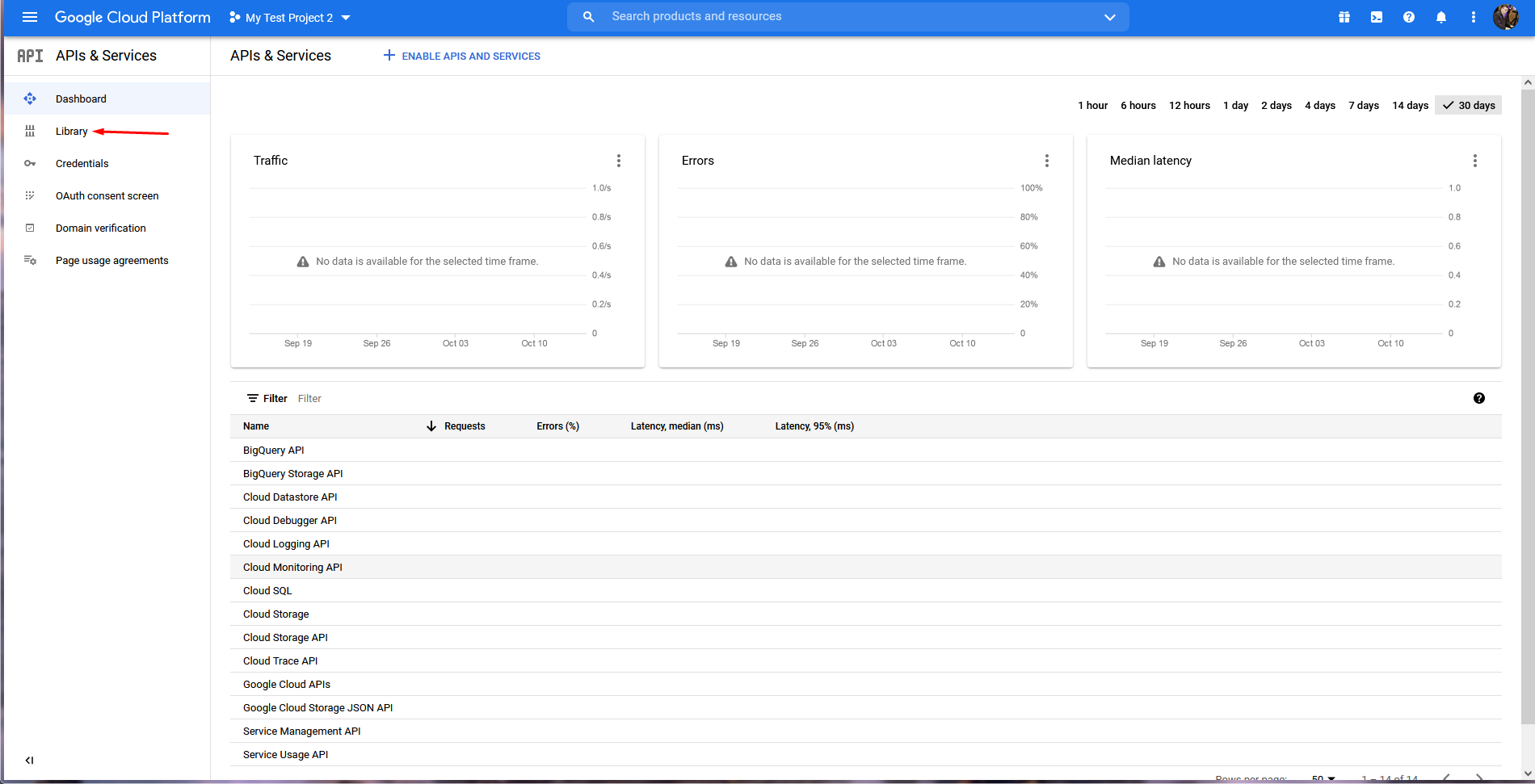Collapse the left sidebar panel

point(29,760)
